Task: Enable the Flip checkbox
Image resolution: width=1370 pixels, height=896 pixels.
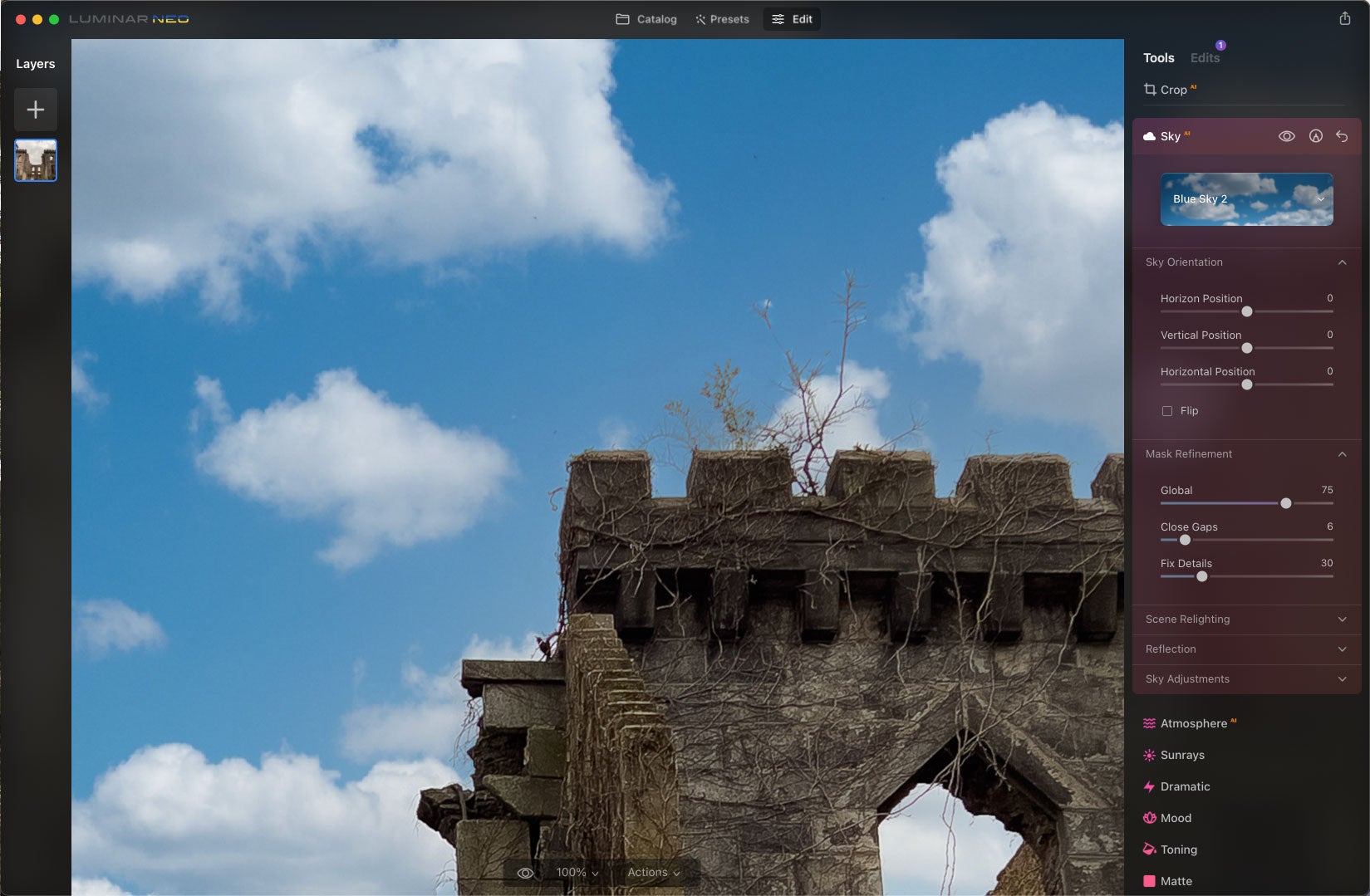Action: click(x=1167, y=411)
